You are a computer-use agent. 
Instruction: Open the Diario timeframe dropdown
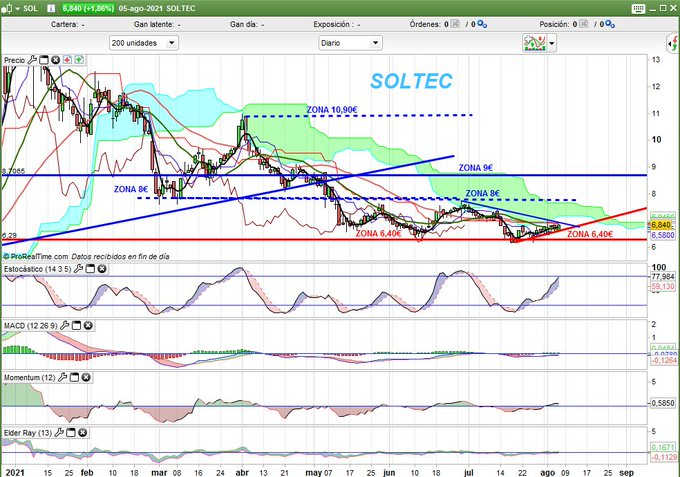[x=350, y=43]
